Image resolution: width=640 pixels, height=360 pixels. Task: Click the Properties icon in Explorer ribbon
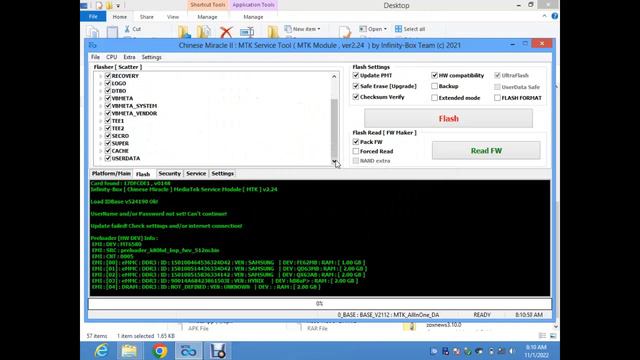coord(344,32)
